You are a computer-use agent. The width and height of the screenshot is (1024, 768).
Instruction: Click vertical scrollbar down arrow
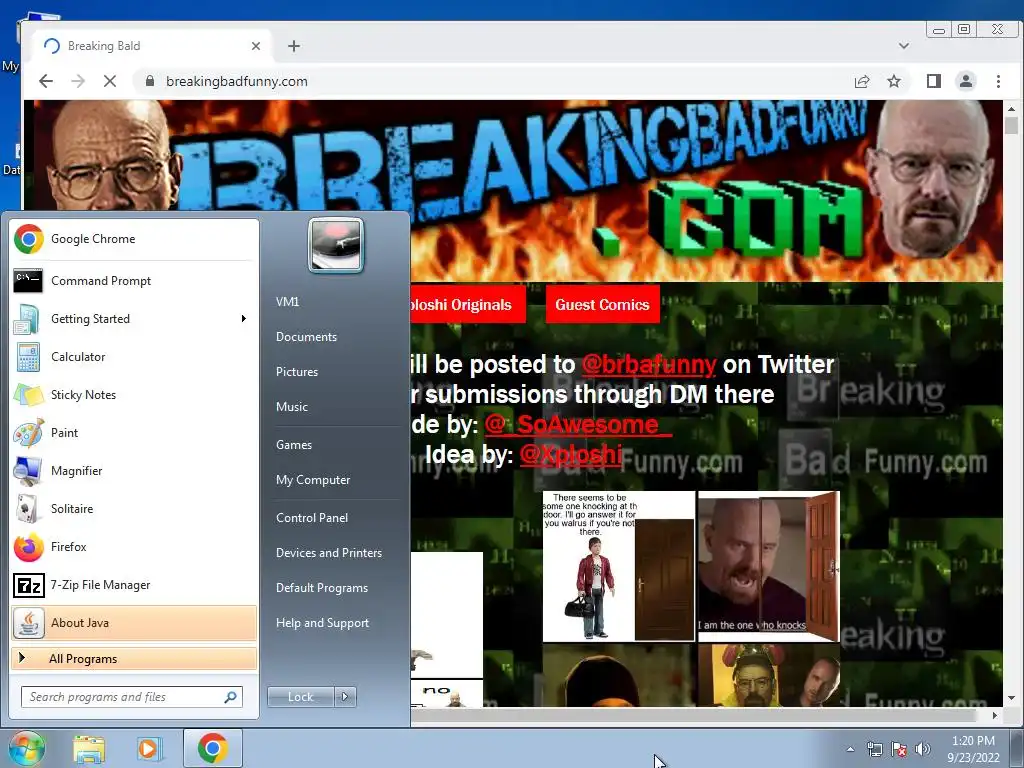click(1012, 698)
